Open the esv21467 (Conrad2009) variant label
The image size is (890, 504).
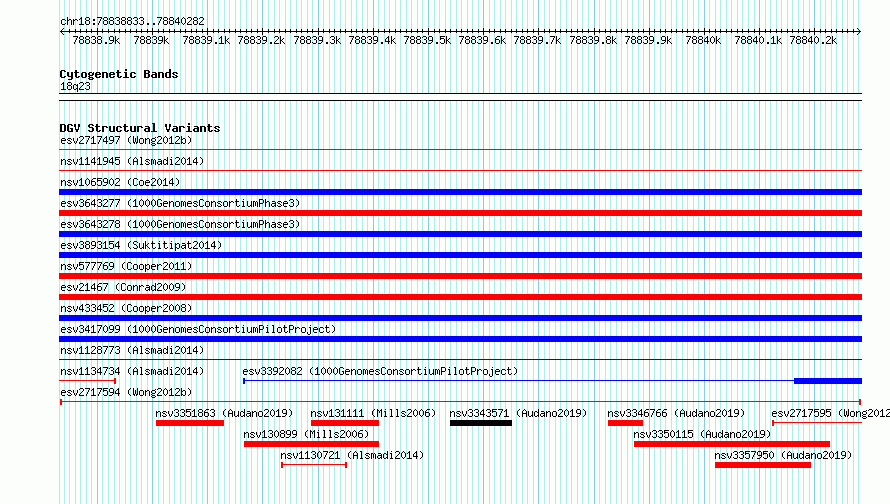tap(123, 287)
